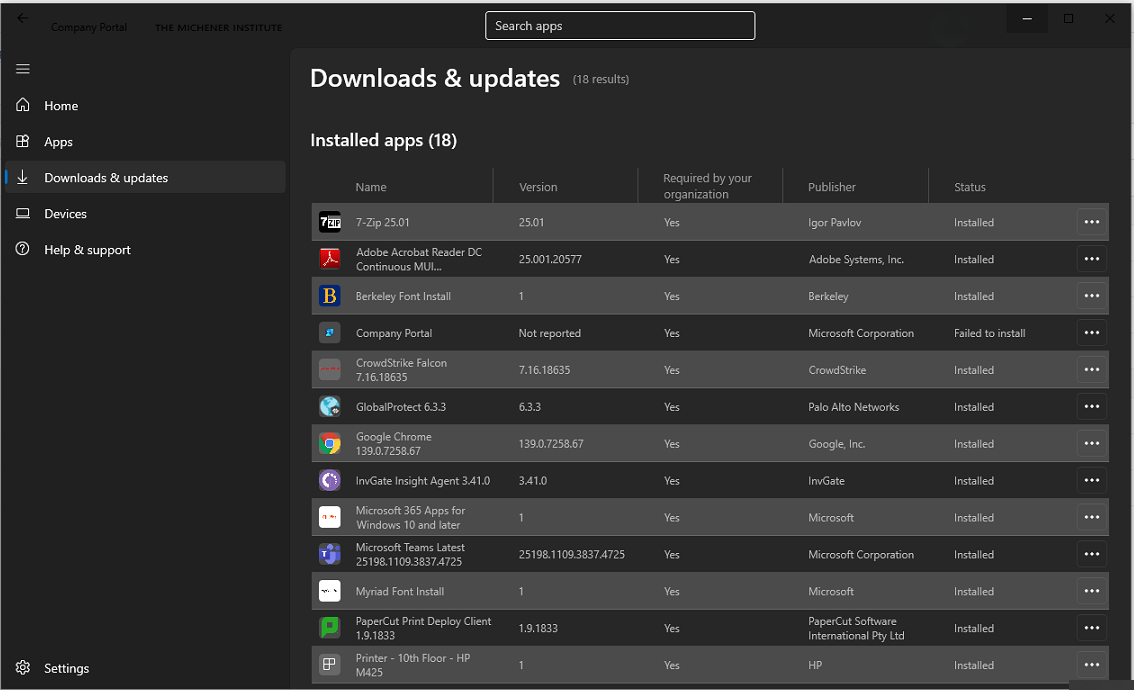Click the Google Chrome icon
This screenshot has width=1134, height=690.
pyautogui.click(x=330, y=444)
